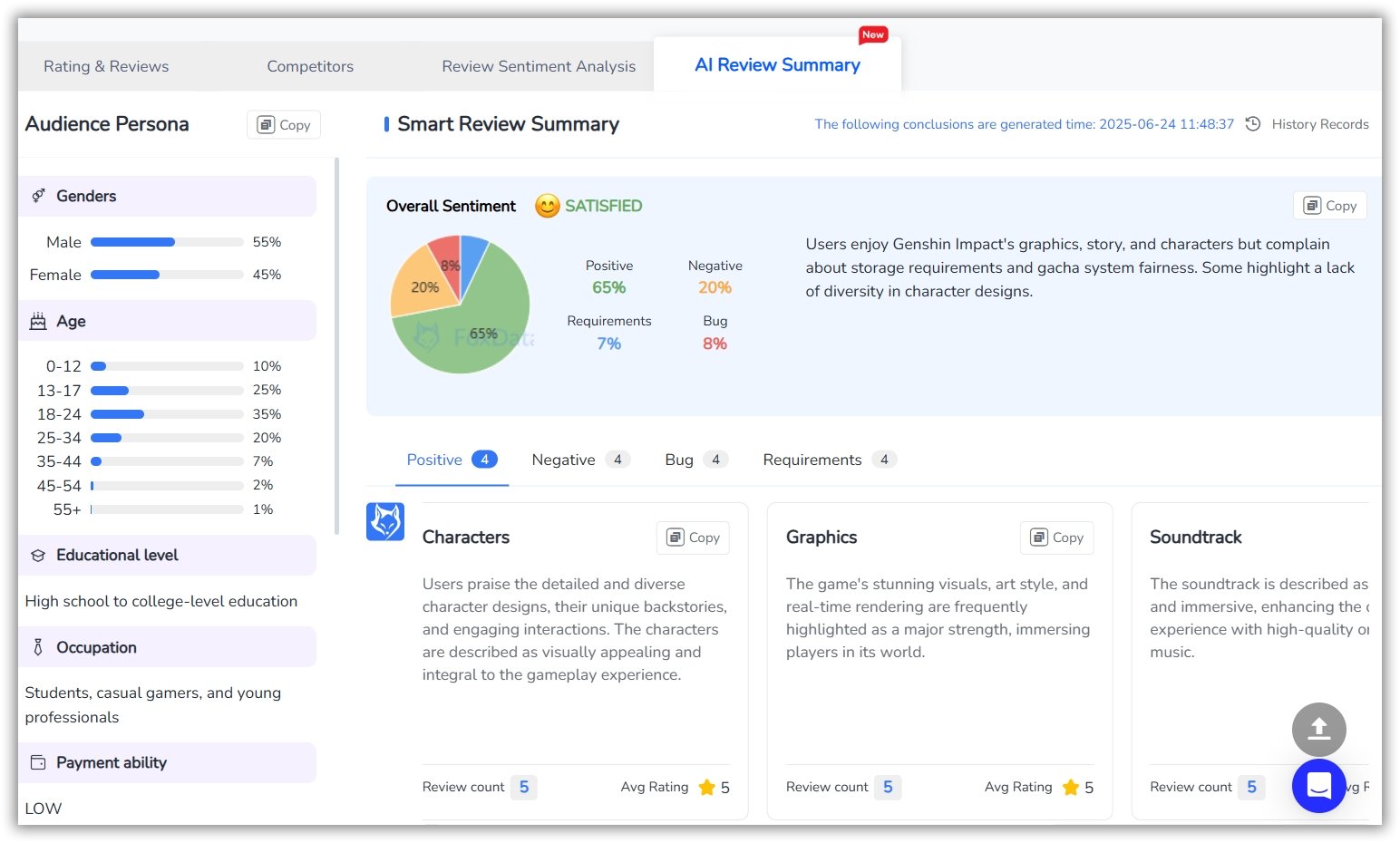The image size is (1400, 843).
Task: Click the copy icon in Overall Sentiment button
Action: pyautogui.click(x=1312, y=206)
